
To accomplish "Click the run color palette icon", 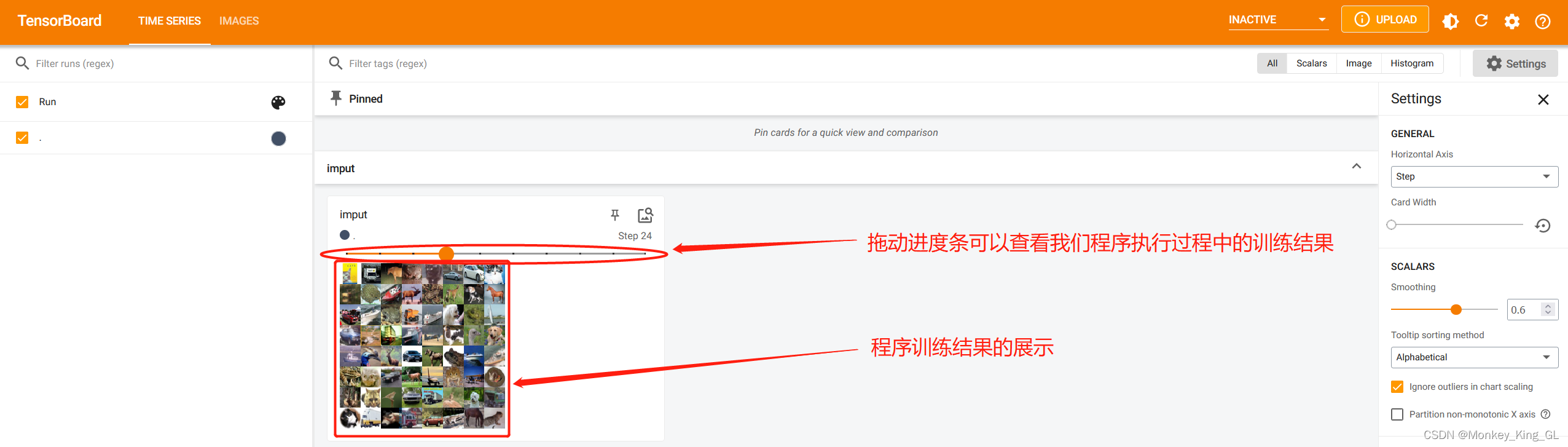I will pyautogui.click(x=278, y=102).
